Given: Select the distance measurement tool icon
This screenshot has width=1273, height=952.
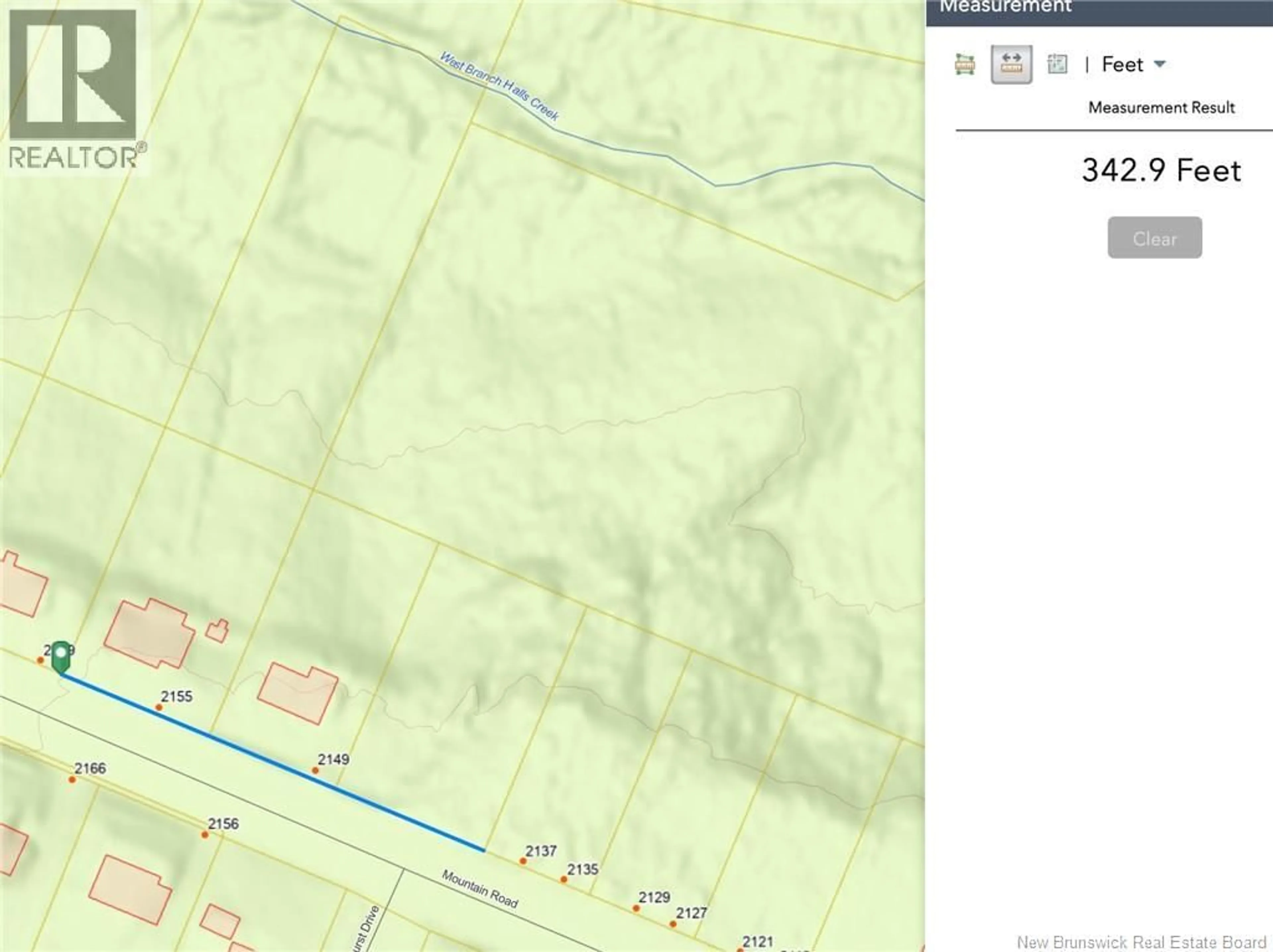Looking at the screenshot, I should point(1011,64).
